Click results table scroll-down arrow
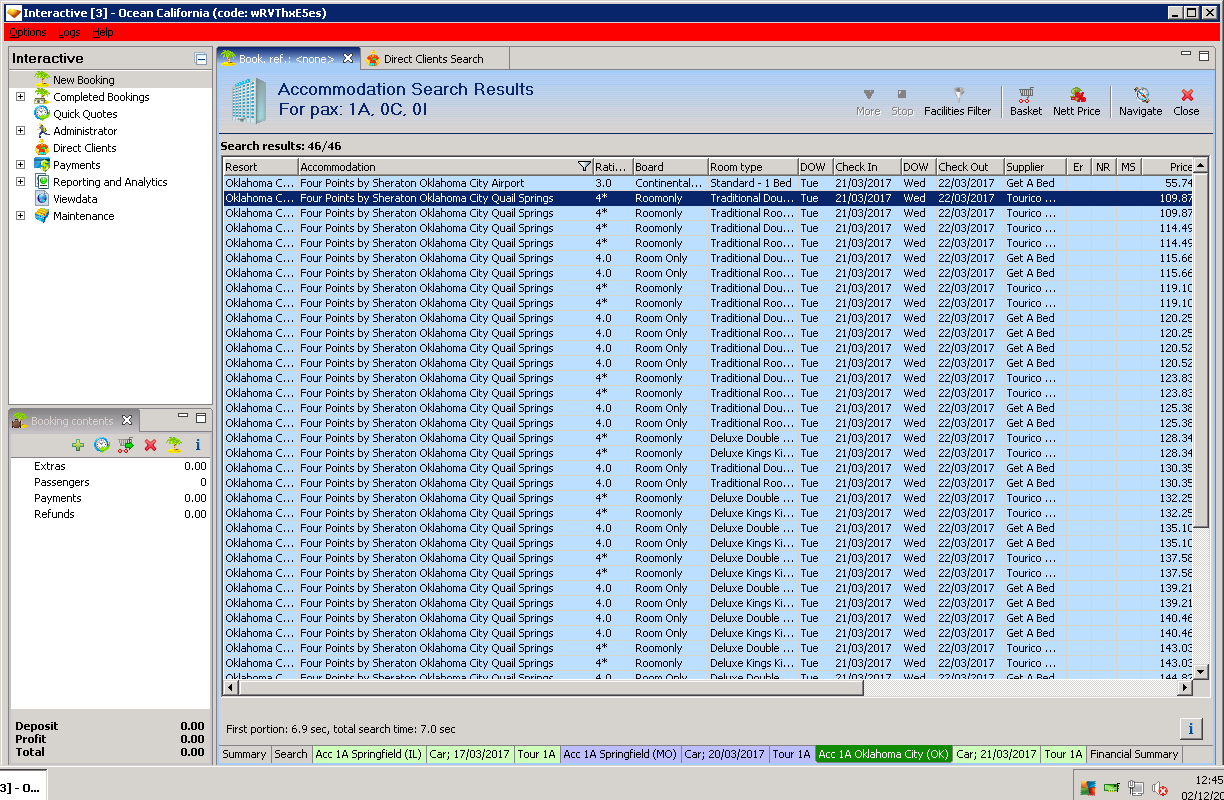 tap(1201, 672)
